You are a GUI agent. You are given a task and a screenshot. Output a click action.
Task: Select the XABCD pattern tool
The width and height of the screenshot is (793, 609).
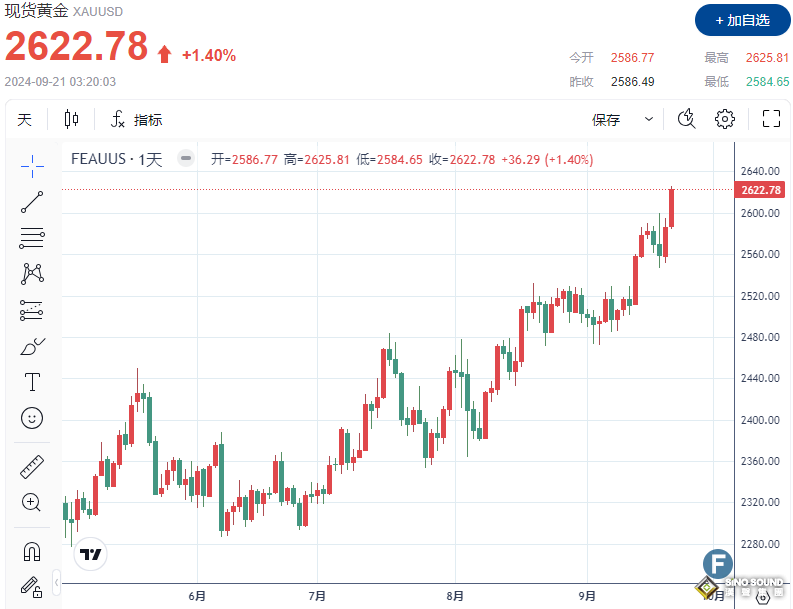click(x=32, y=273)
